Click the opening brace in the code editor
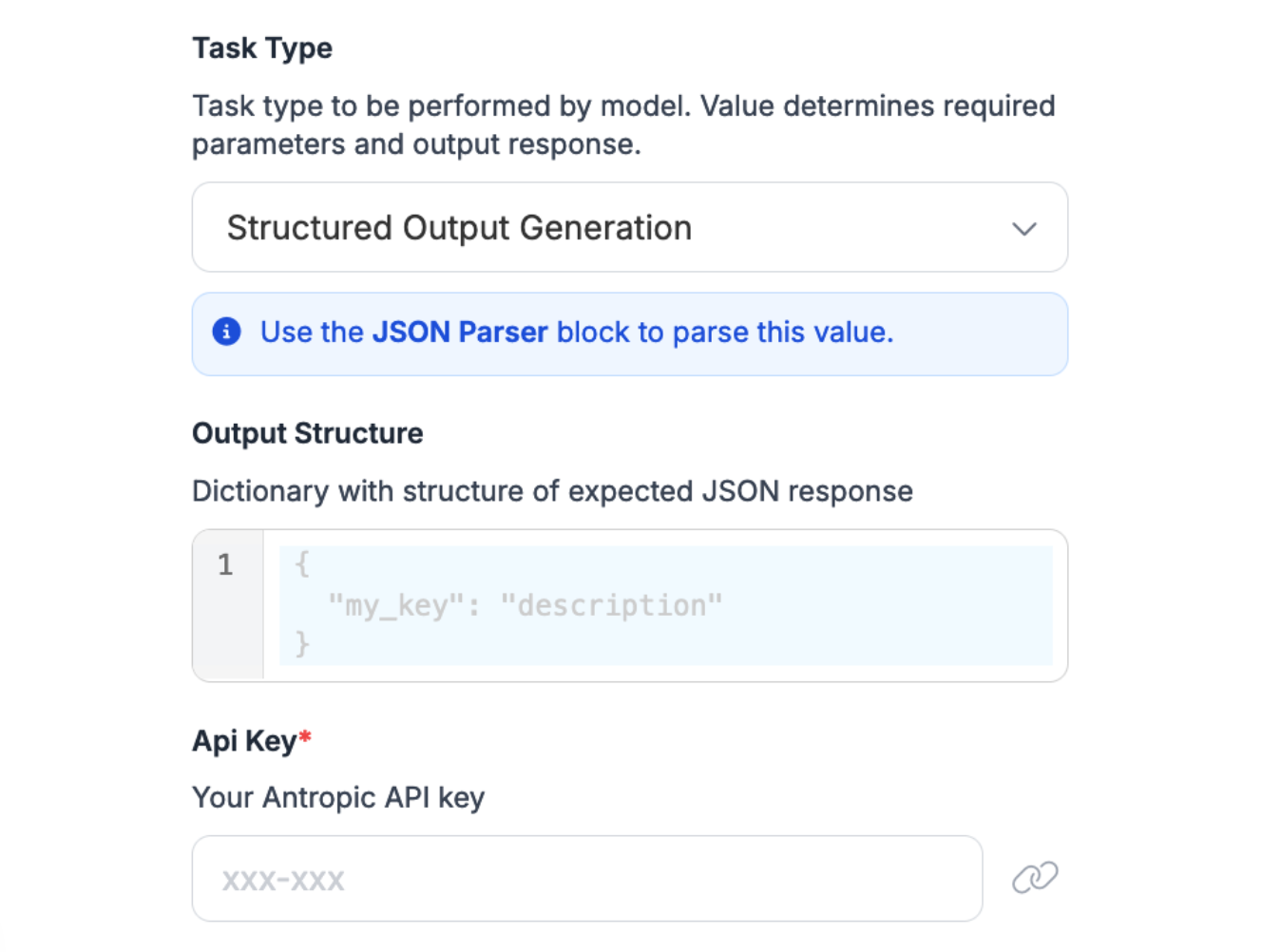Viewport: 1281px width, 952px height. click(301, 564)
